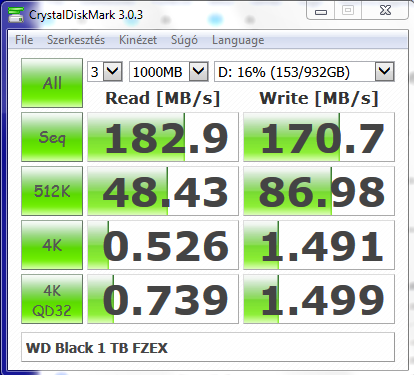The height and width of the screenshot is (375, 414).
Task: Expand the drive selection dropdown D: 16%
Action: coord(385,71)
